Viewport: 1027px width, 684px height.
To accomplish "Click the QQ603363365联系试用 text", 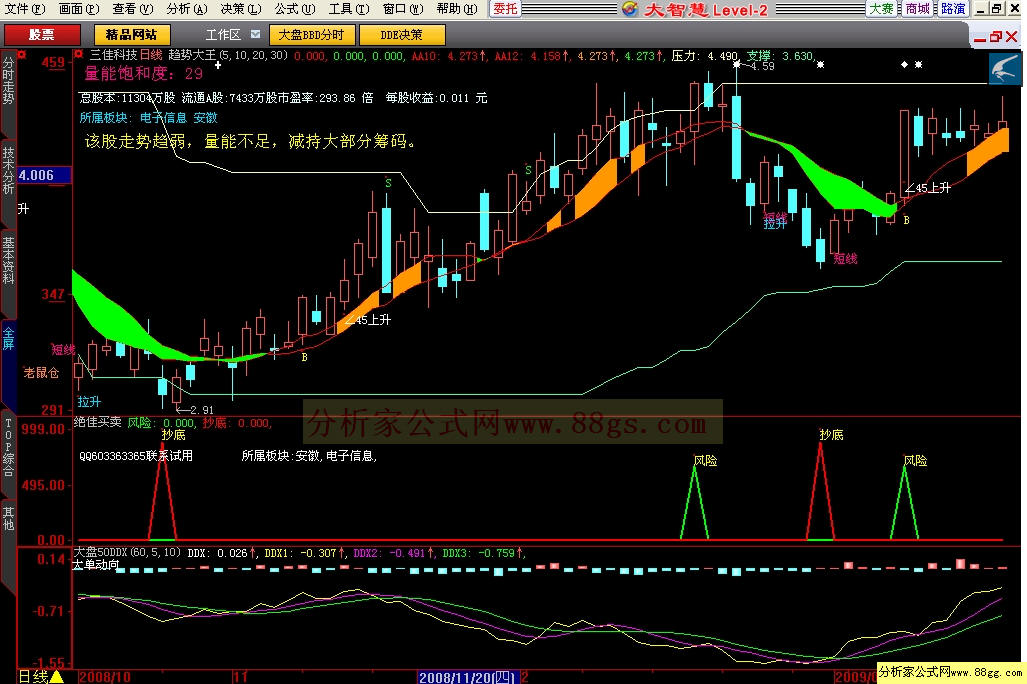I will pos(136,456).
